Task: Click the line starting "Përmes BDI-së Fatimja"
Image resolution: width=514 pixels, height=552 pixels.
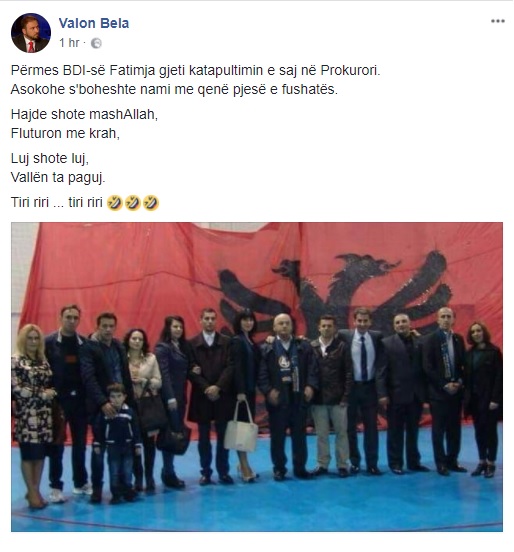Action: tap(195, 70)
